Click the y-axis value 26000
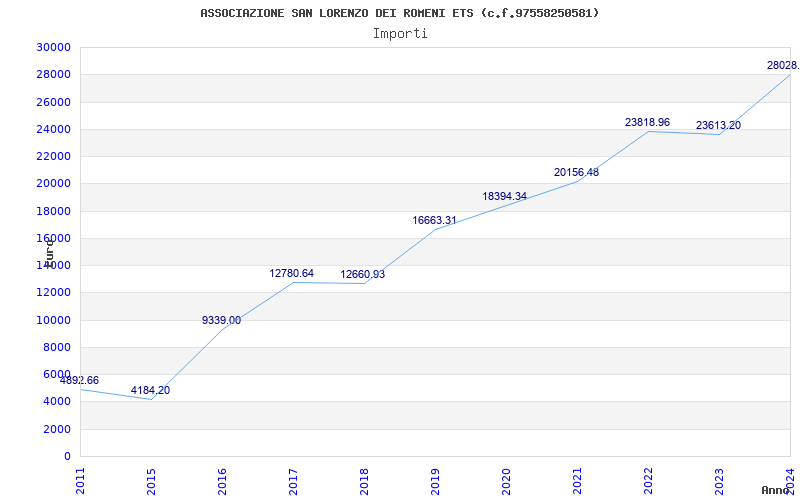 coord(53,102)
